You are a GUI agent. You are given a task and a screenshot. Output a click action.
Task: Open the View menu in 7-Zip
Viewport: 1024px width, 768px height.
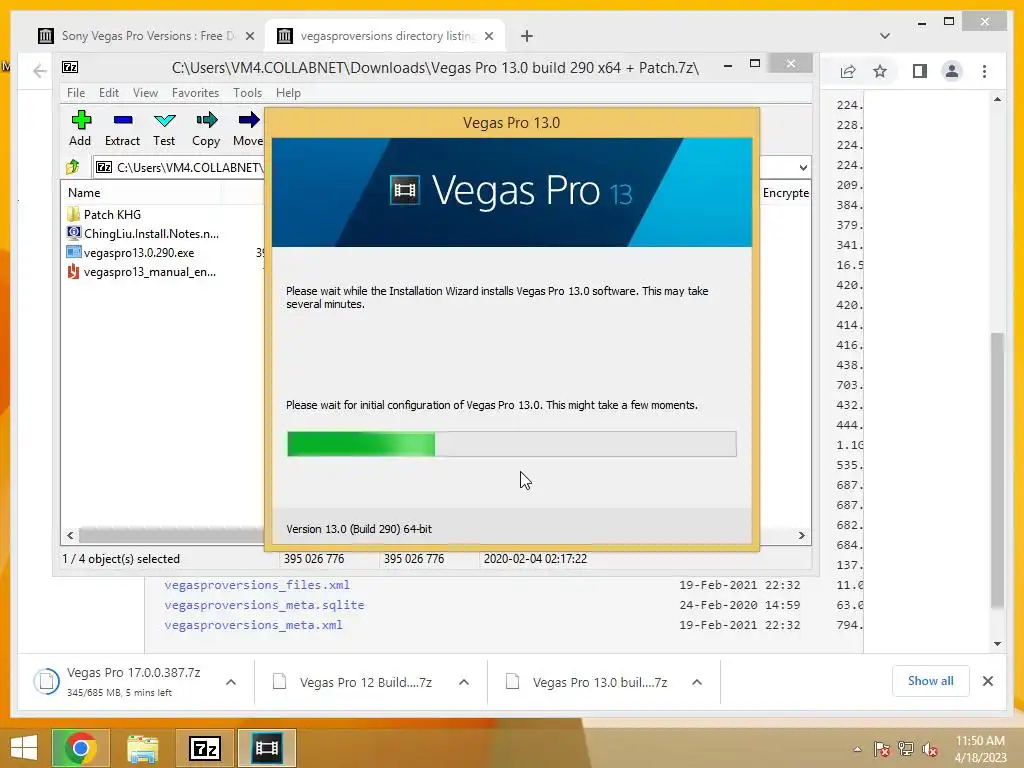(x=146, y=93)
